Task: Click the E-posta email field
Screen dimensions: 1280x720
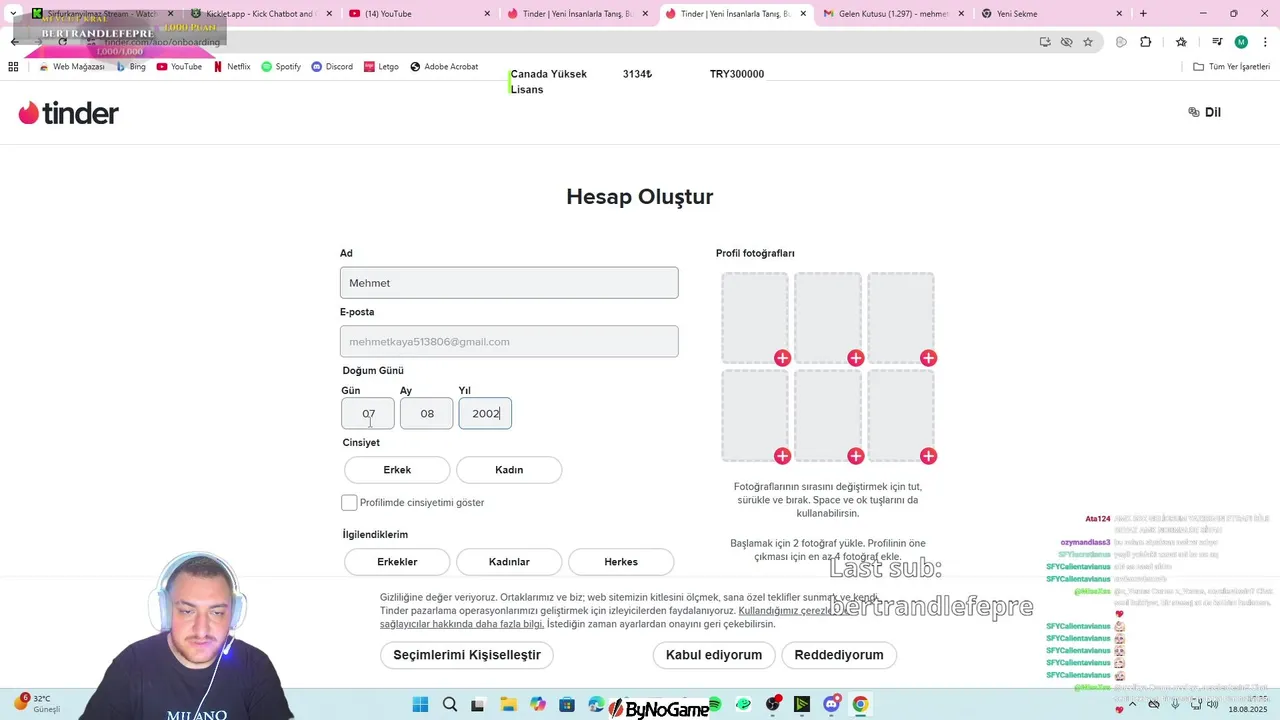Action: 509,341
